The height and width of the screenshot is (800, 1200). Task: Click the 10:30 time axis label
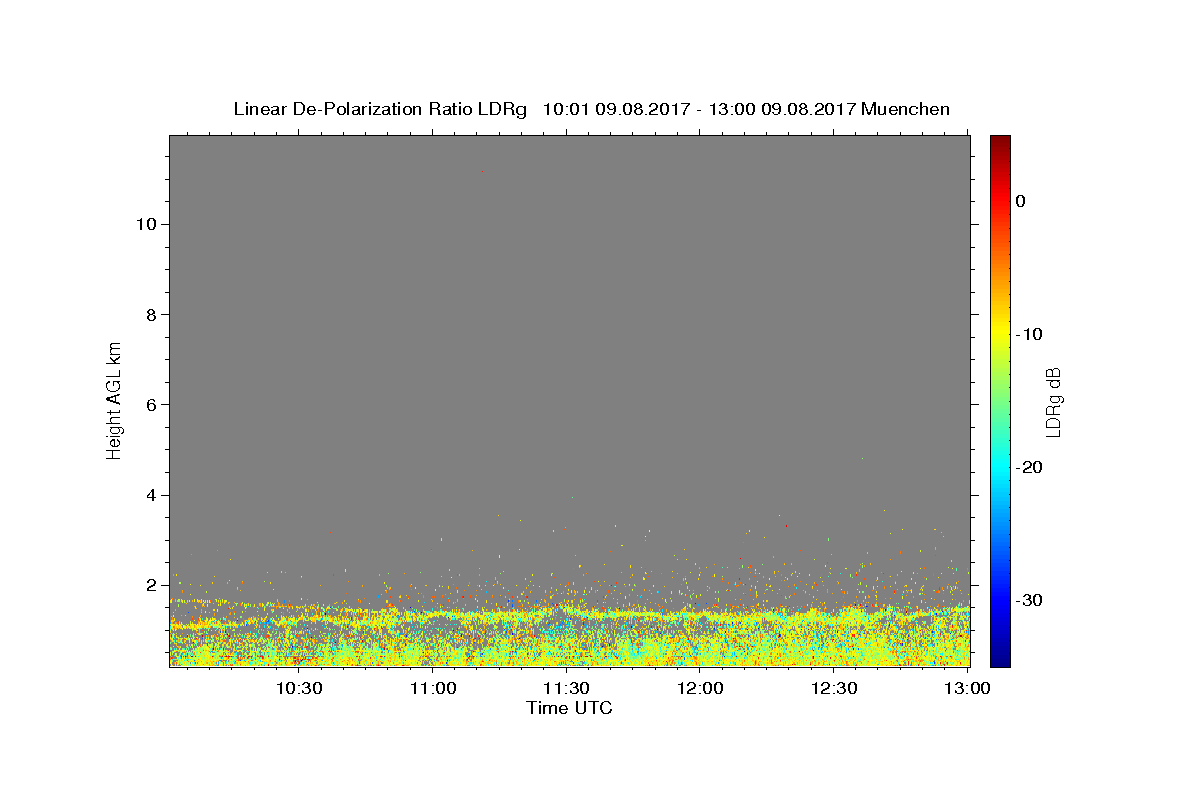coord(299,689)
